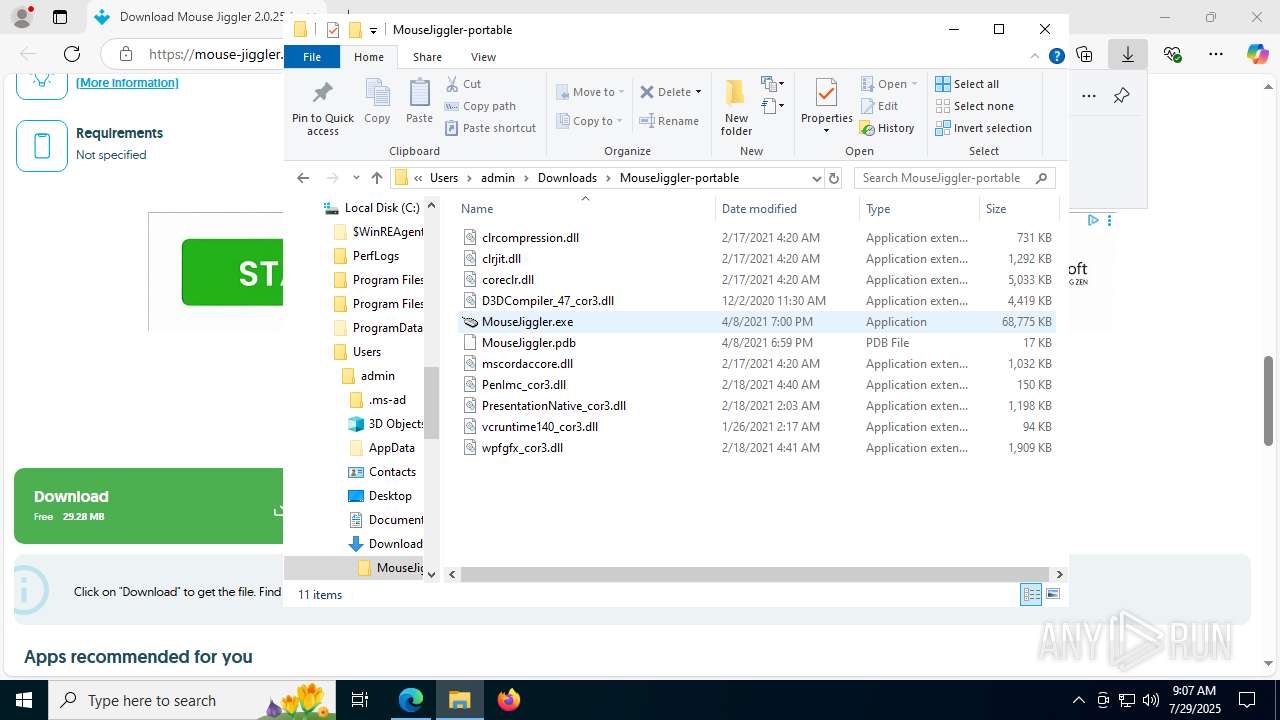The width and height of the screenshot is (1280, 720).
Task: Open Edge downloads icon in toolbar
Action: pyautogui.click(x=1127, y=54)
